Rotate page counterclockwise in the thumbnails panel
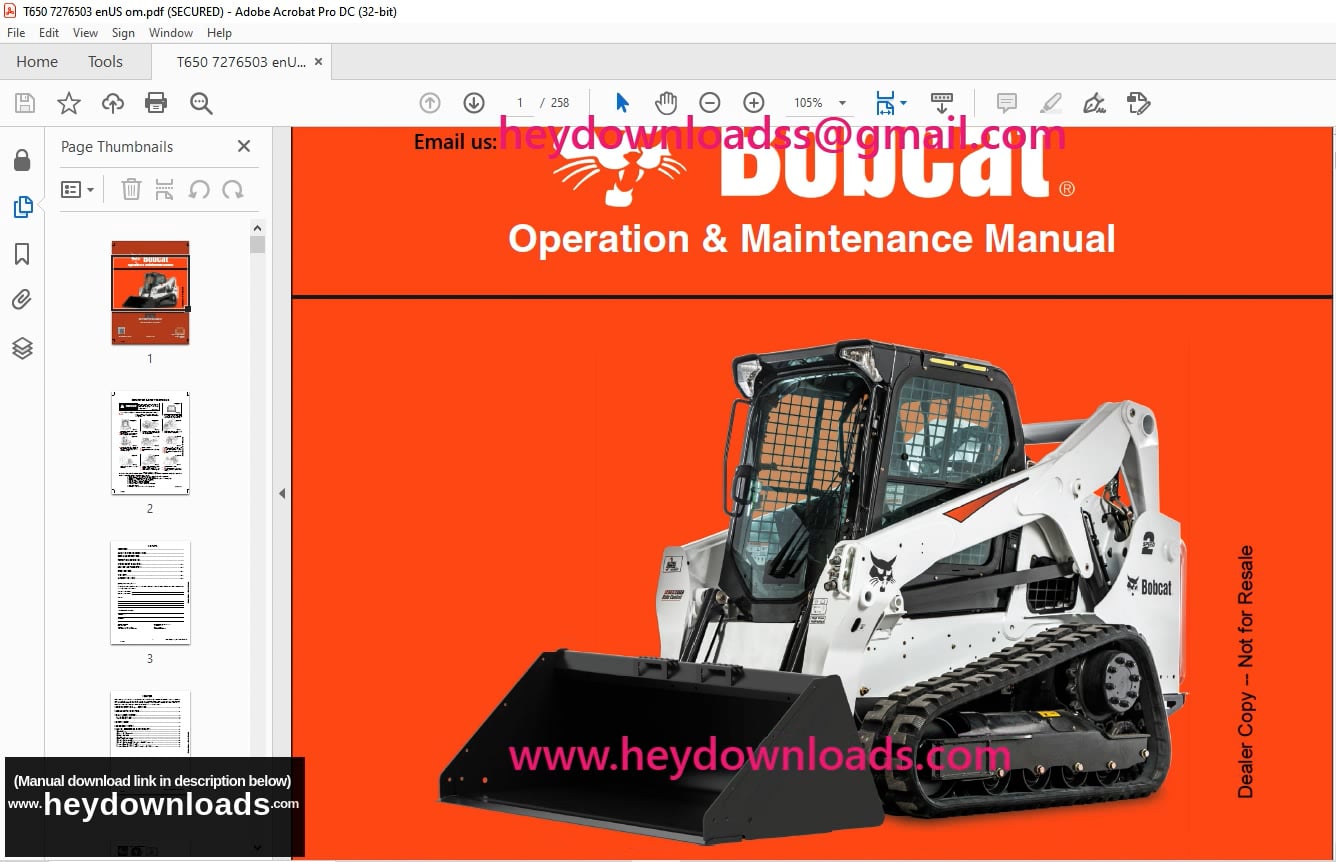Viewport: 1336px width, 862px height. [199, 189]
